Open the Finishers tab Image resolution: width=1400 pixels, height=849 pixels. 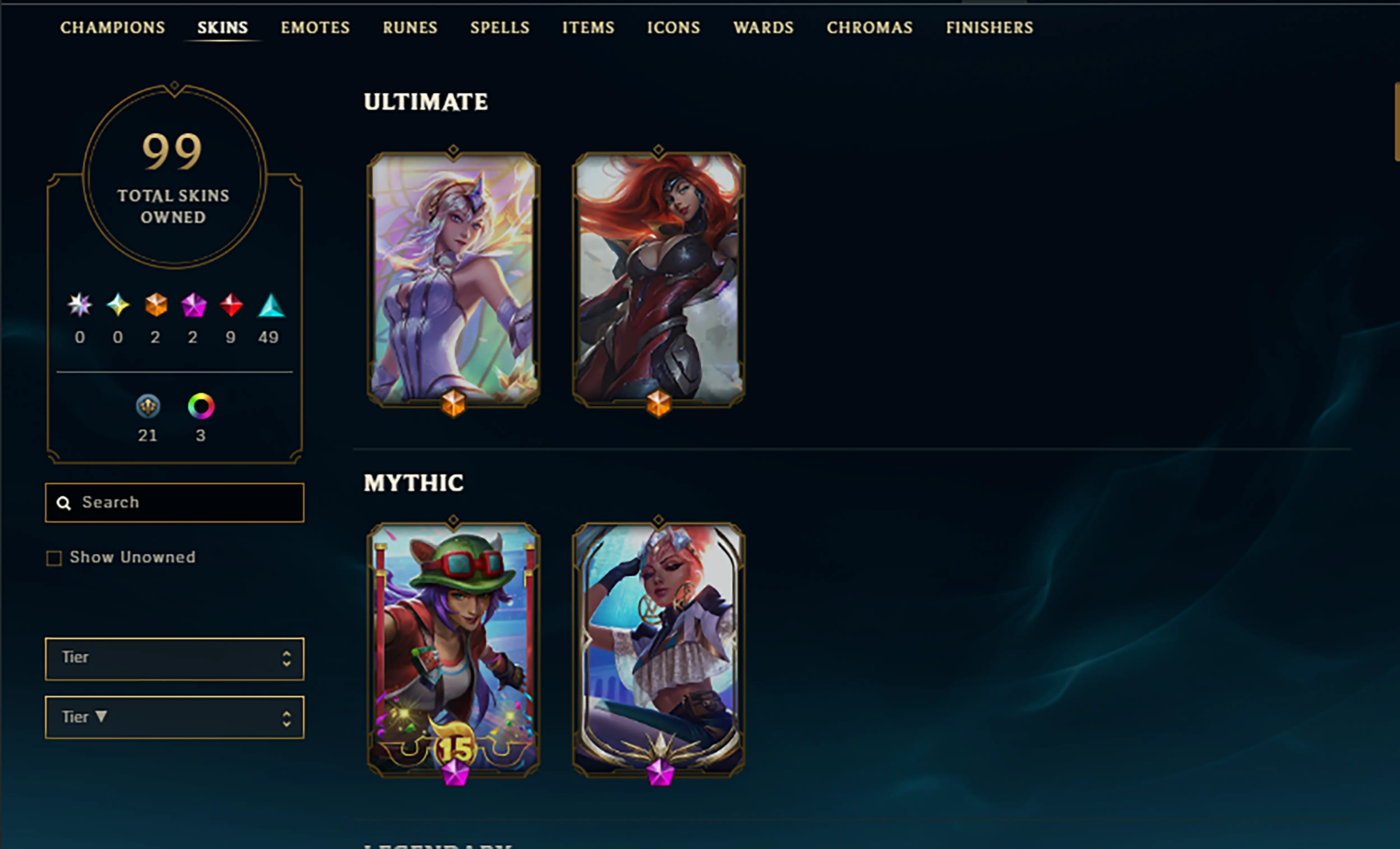pyautogui.click(x=989, y=27)
